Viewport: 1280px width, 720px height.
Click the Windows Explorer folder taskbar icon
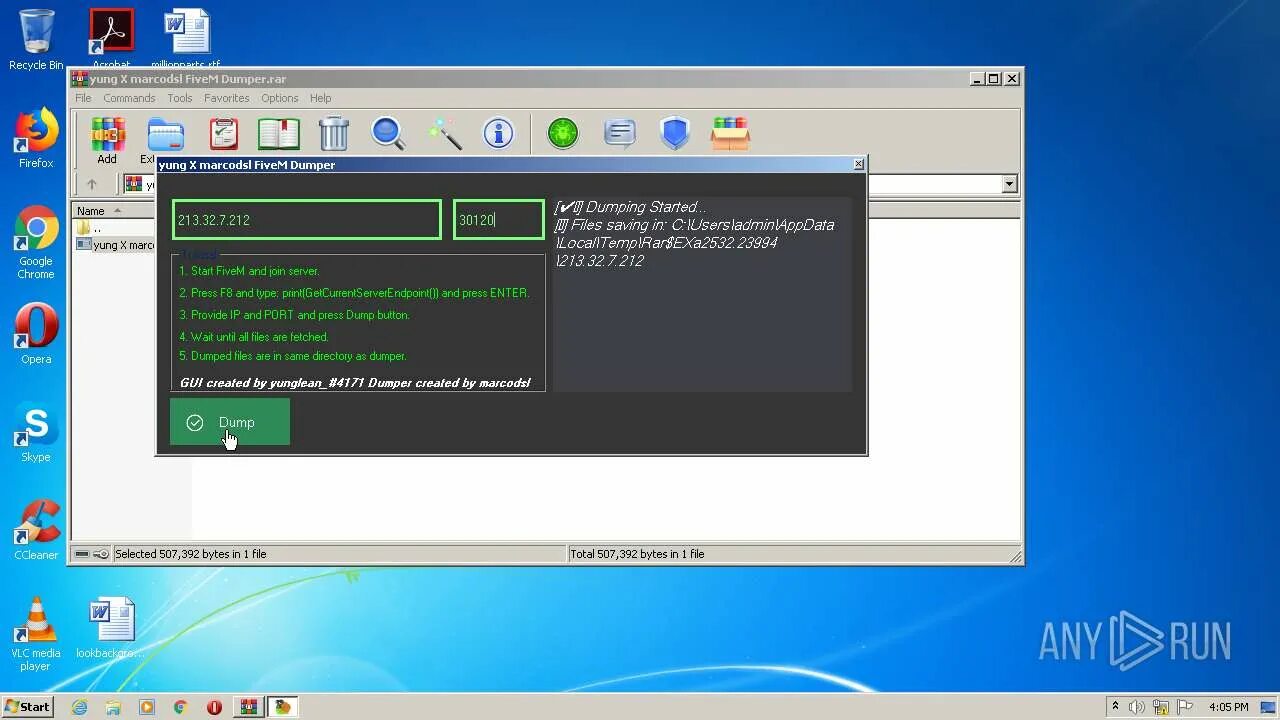pos(113,707)
